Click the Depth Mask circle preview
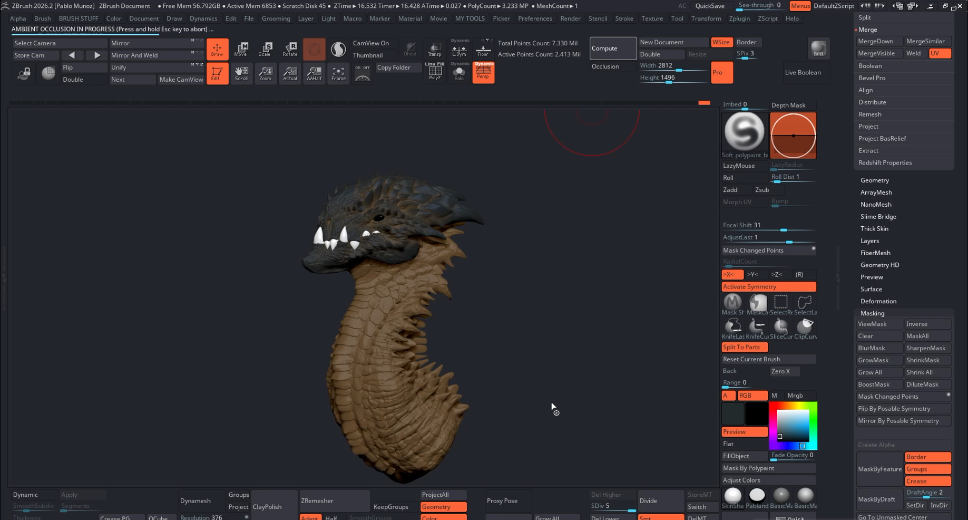The height and width of the screenshot is (520, 968). point(793,135)
